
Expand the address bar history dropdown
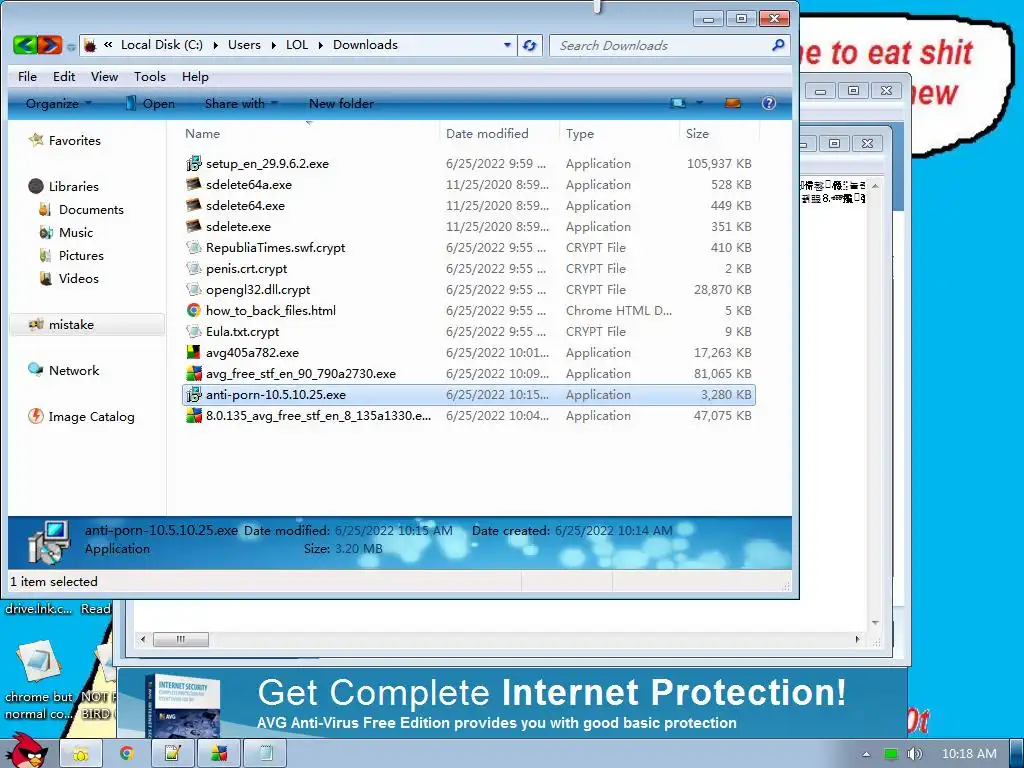coord(507,45)
